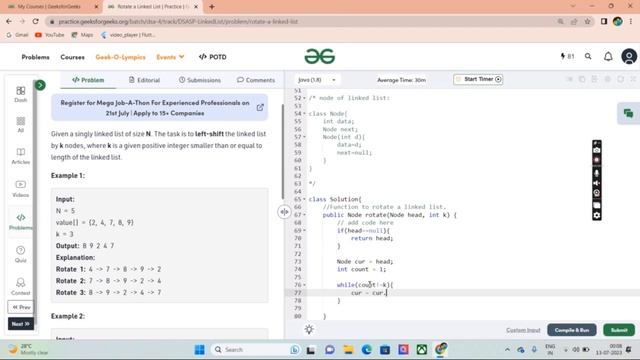
Task: Open the green chat bubbles widget
Action: click(628, 113)
